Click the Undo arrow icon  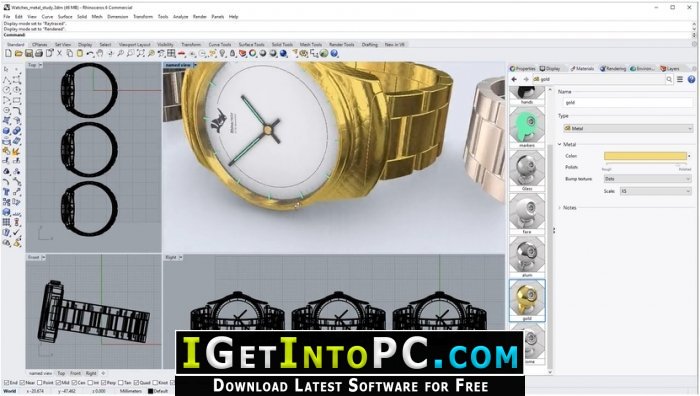(x=90, y=54)
